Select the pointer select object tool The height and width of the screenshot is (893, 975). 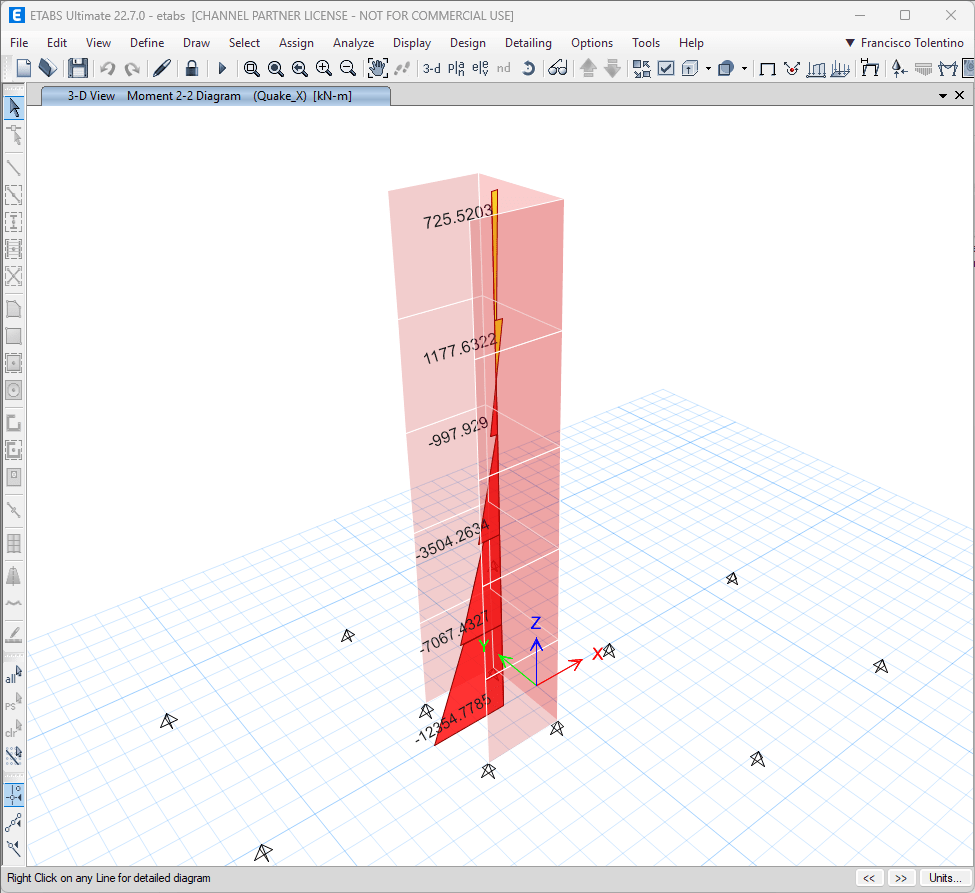point(14,108)
